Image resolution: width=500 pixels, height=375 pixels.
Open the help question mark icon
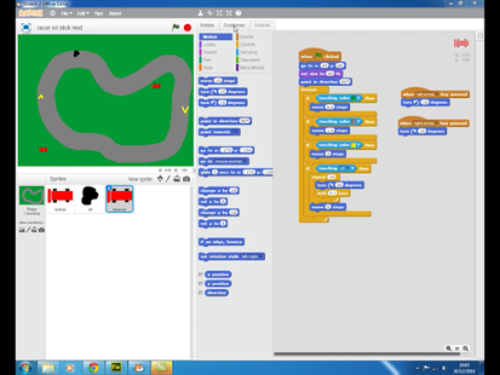point(238,13)
